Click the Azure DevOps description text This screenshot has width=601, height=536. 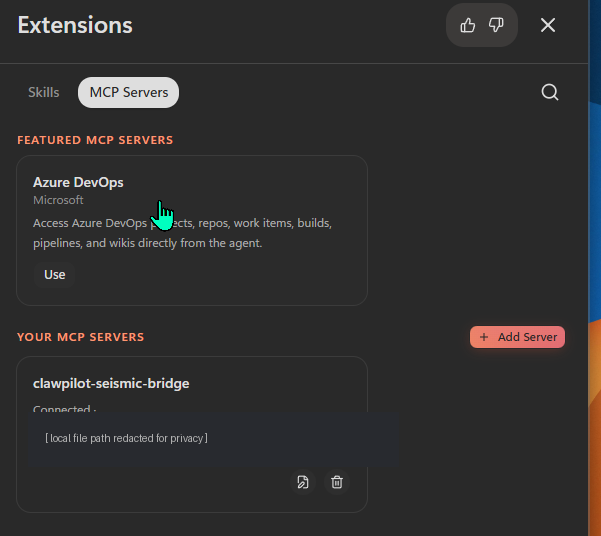(182, 233)
